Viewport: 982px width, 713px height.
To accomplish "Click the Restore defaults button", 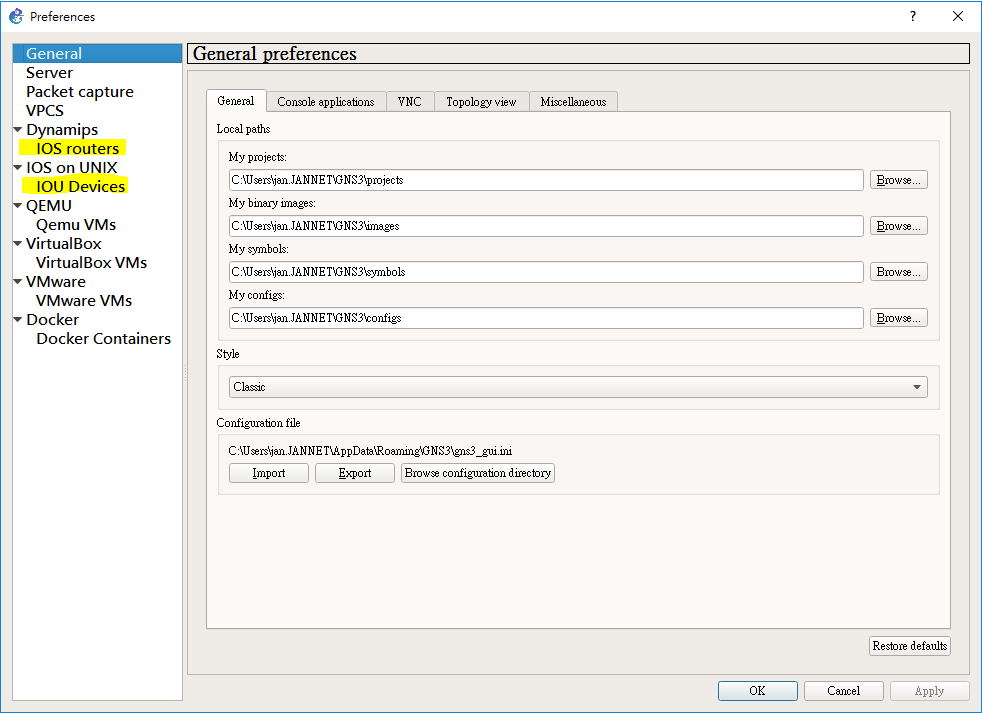I will tap(909, 646).
